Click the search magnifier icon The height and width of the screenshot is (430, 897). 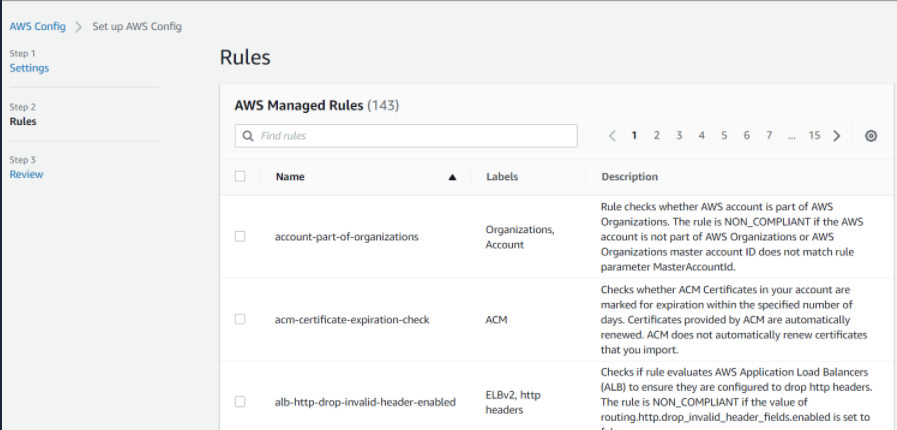coord(248,136)
